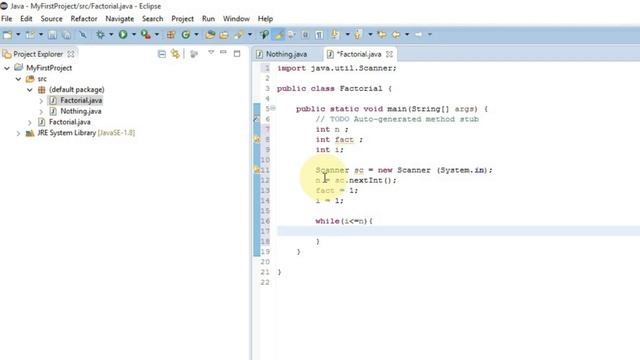The image size is (640, 360).
Task: Toggle Show Whitespace Characters pilcrow button
Action: pyautogui.click(x=319, y=35)
